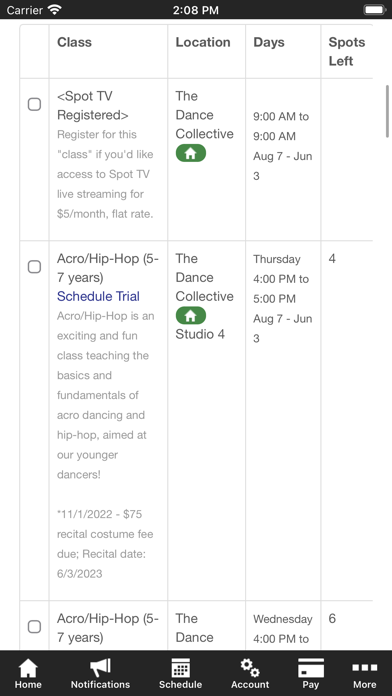
Task: Select Wednesday Acro/Hip-Hop class checkbox
Action: click(x=34, y=627)
